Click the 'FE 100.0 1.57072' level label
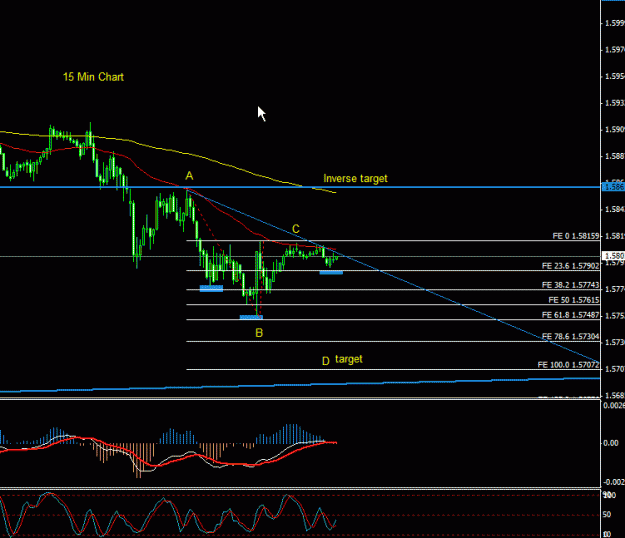Viewport: 625px width, 538px height. [568, 365]
